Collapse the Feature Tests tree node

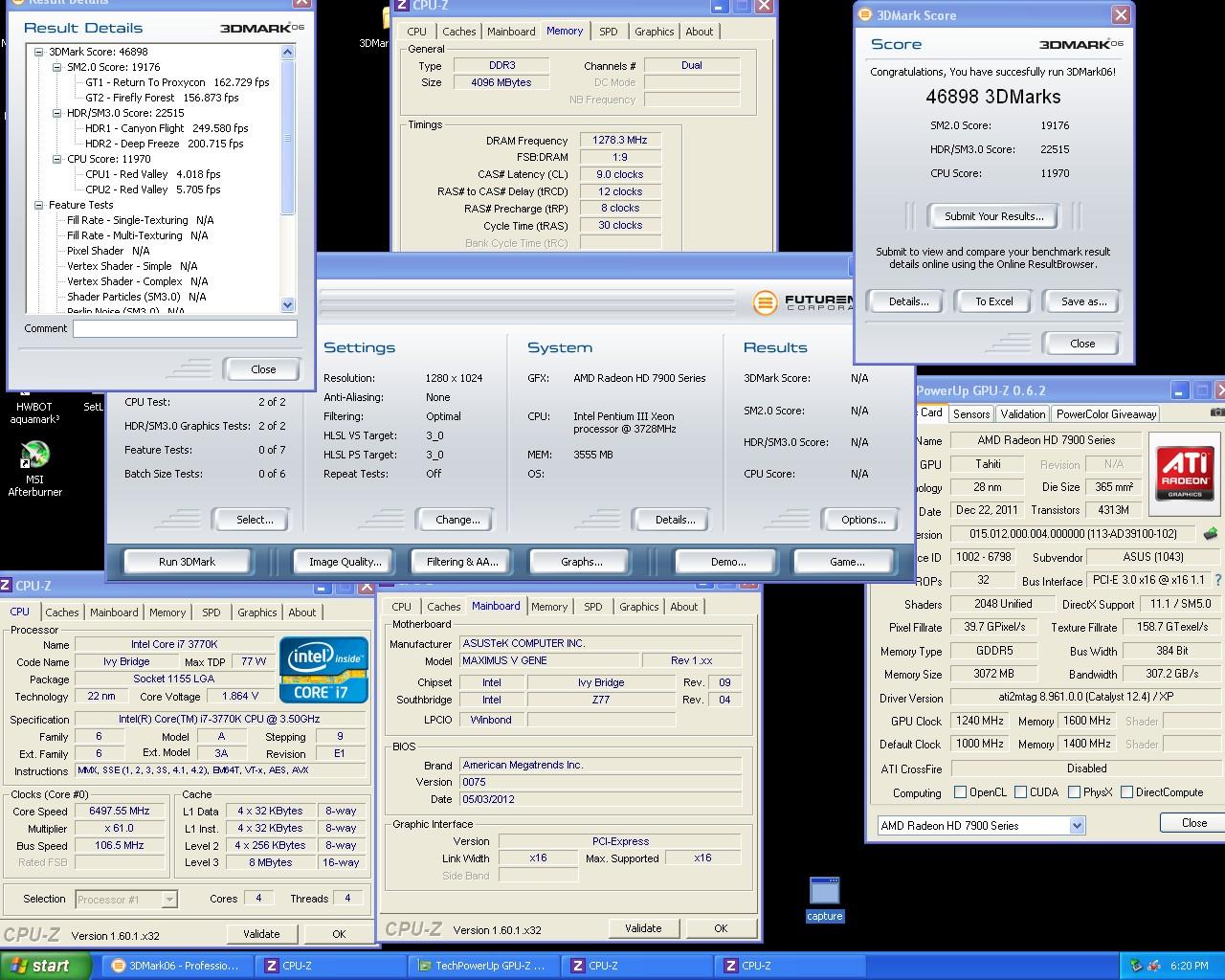pyautogui.click(x=39, y=206)
